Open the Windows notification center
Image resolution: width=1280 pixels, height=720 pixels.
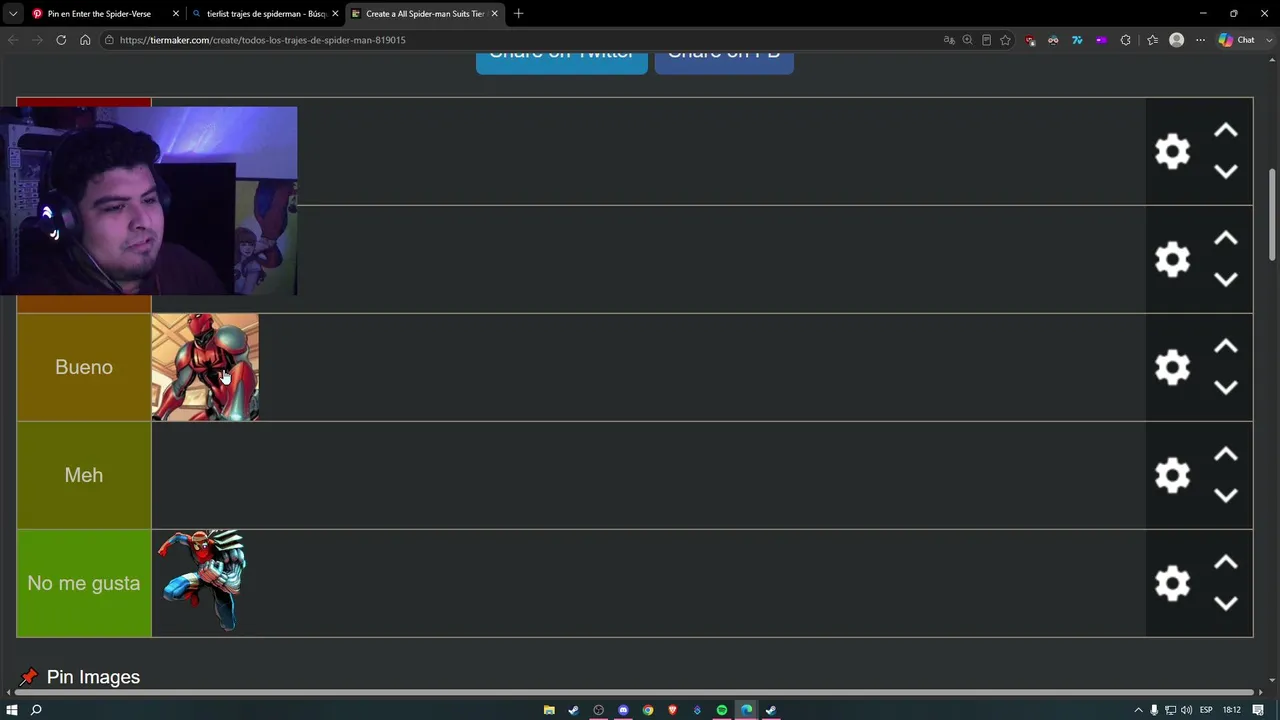click(x=1258, y=710)
